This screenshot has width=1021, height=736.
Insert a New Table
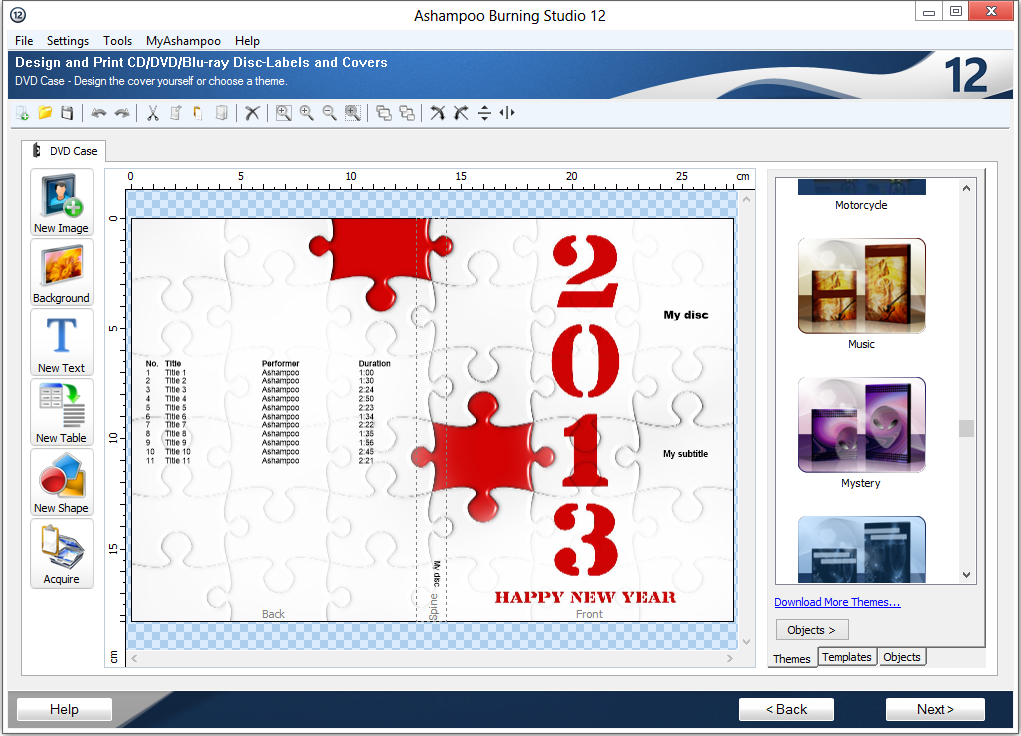pos(62,412)
